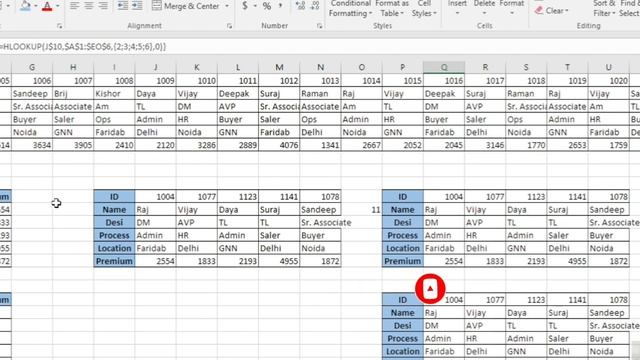This screenshot has width=640, height=360.
Task: Select column H header
Action: 73,67
